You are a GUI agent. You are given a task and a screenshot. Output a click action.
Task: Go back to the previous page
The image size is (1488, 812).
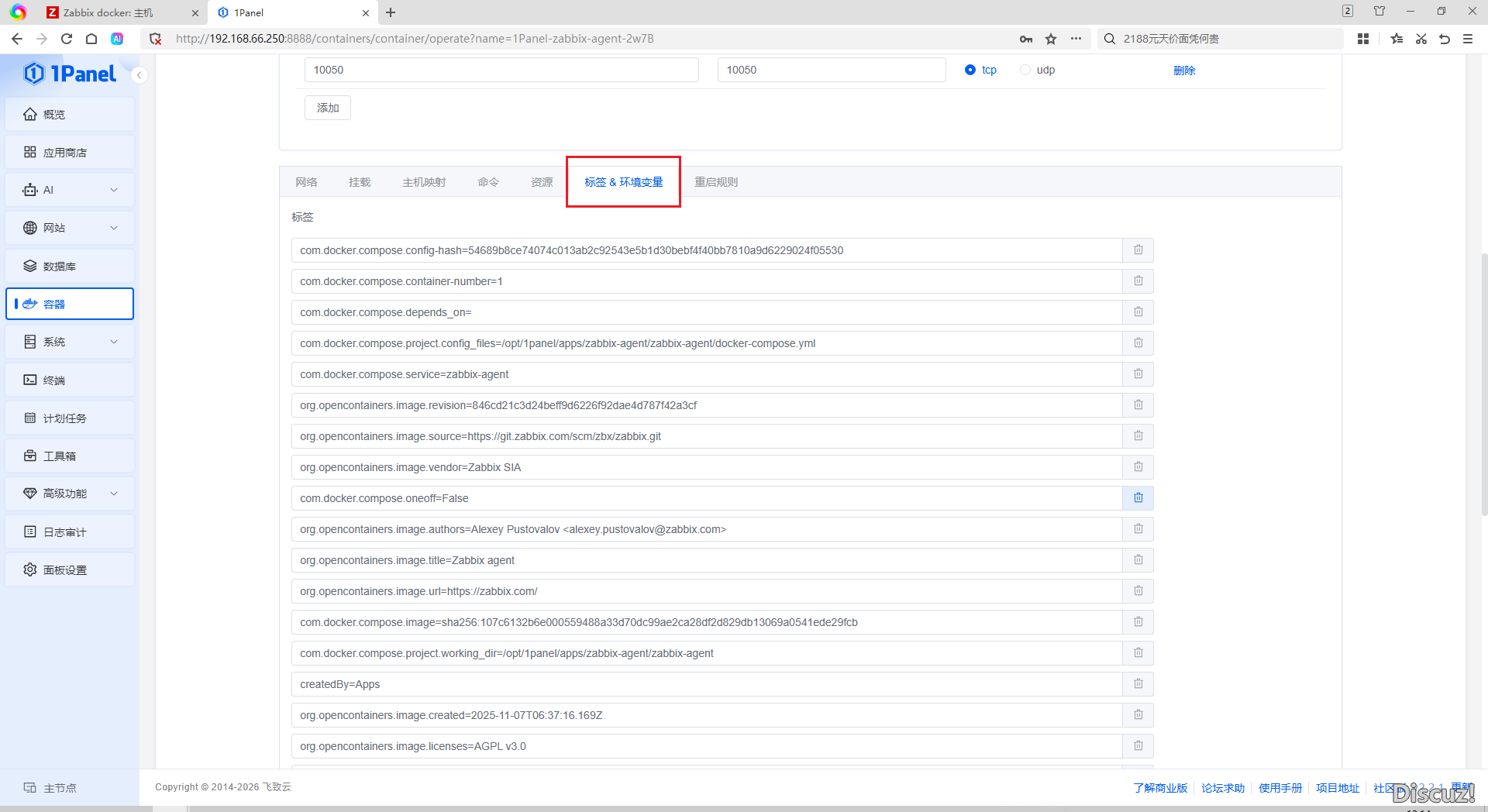click(17, 39)
